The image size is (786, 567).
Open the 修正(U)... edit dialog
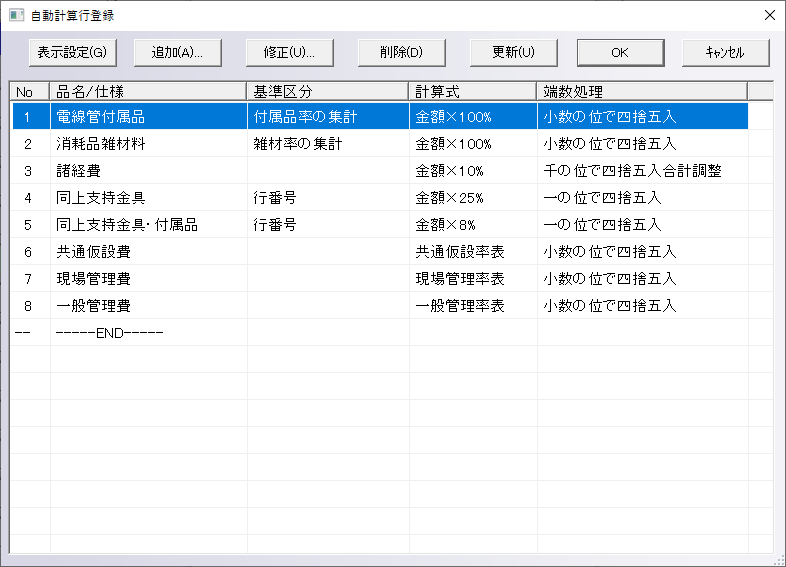click(289, 52)
